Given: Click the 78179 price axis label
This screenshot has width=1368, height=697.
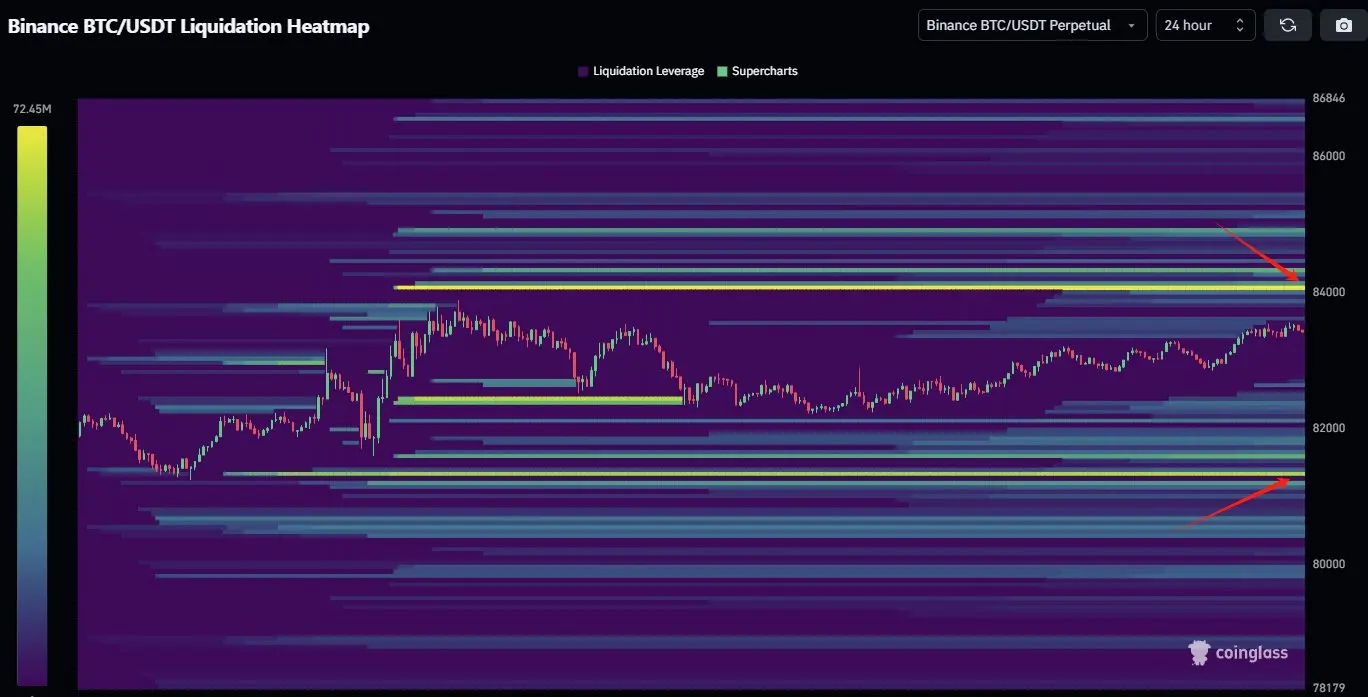Looking at the screenshot, I should click(x=1329, y=688).
